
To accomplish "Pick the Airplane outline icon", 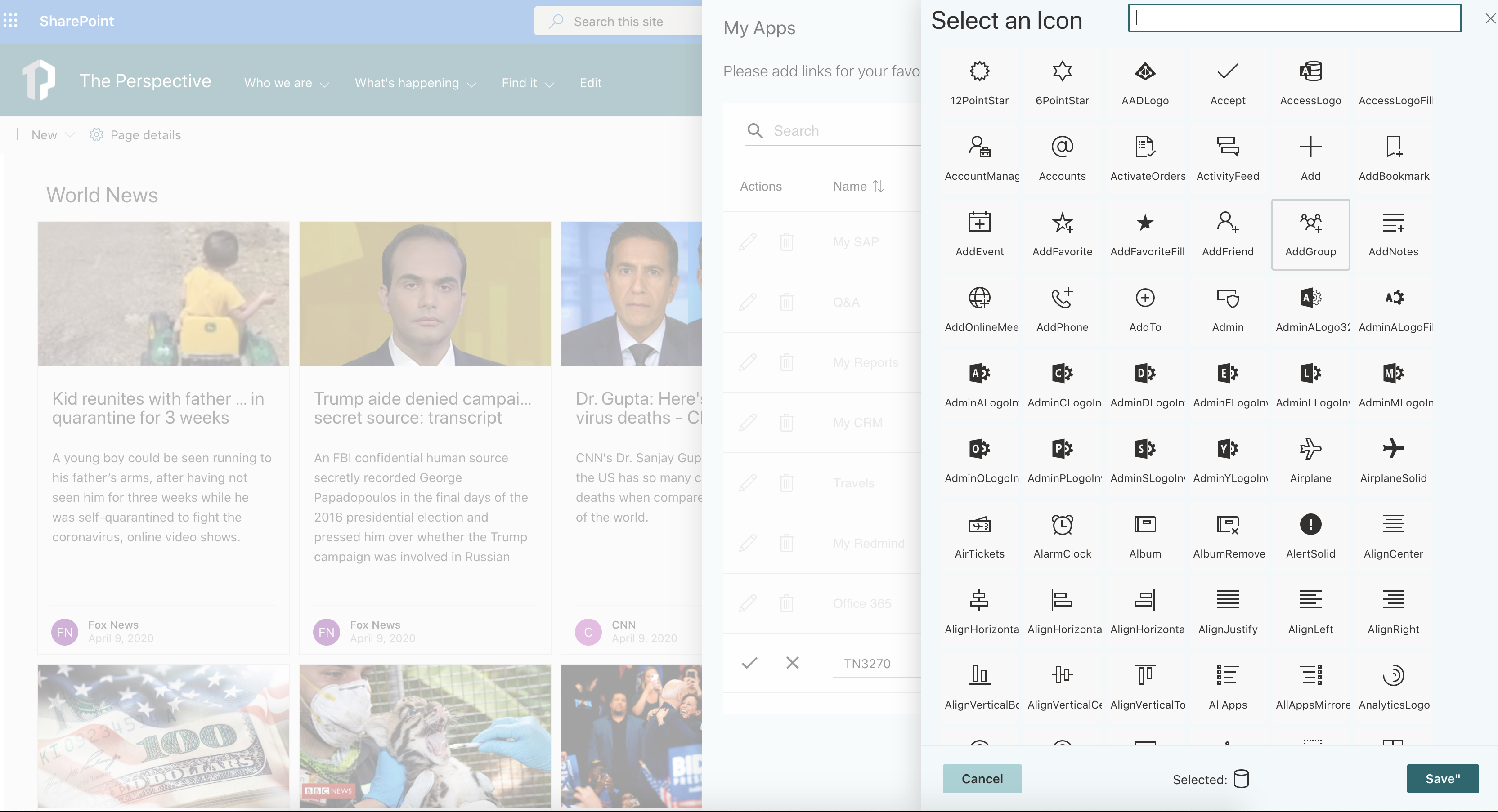I will [1311, 461].
